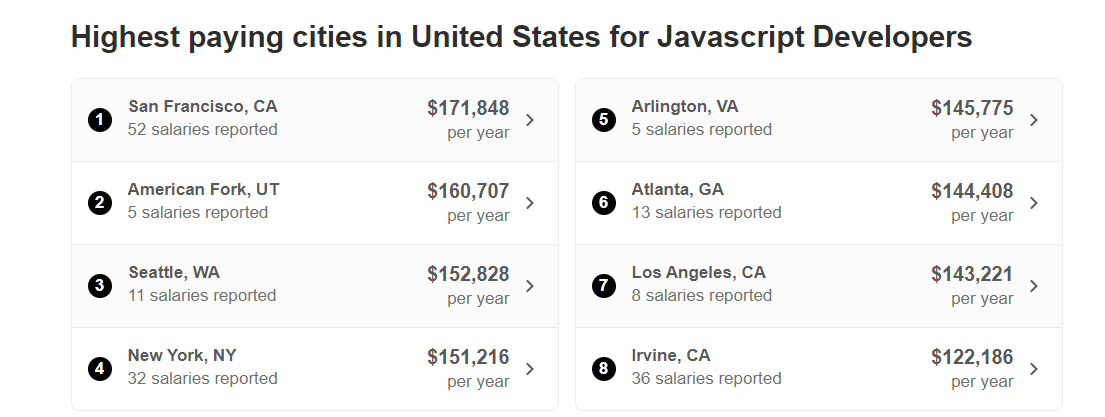The width and height of the screenshot is (1105, 417).
Task: Click the rank 2 badge icon
Action: 99,203
